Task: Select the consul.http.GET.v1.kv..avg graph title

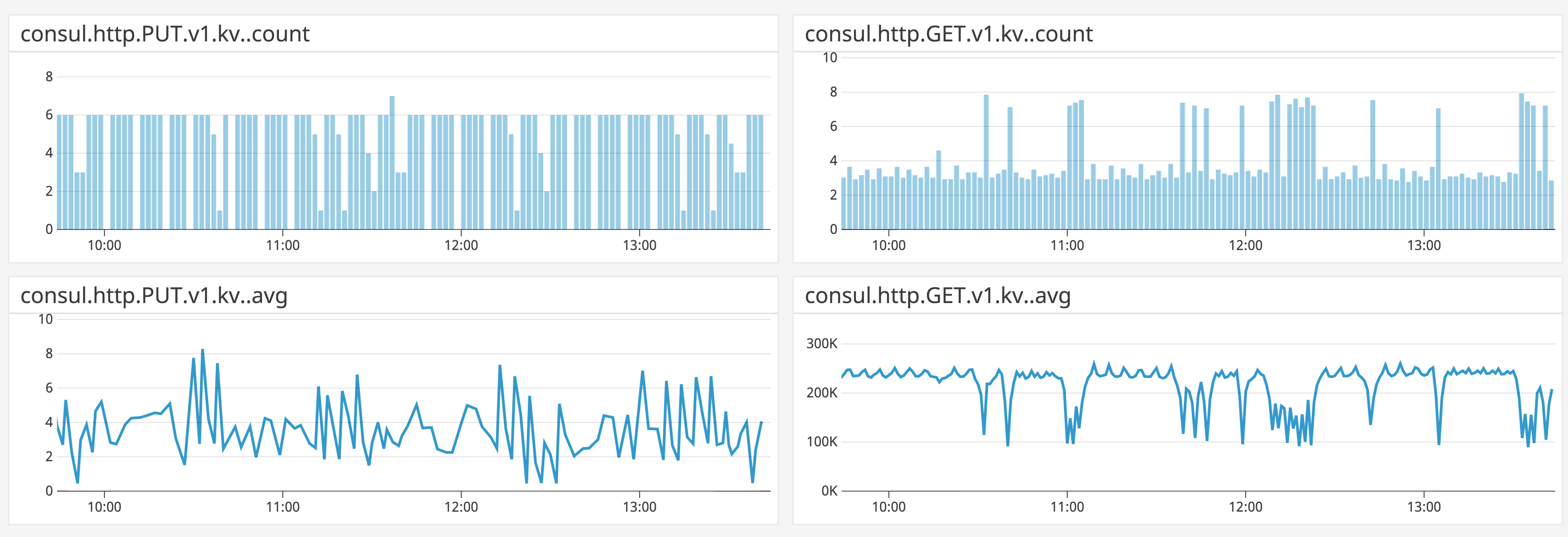Action: (937, 296)
